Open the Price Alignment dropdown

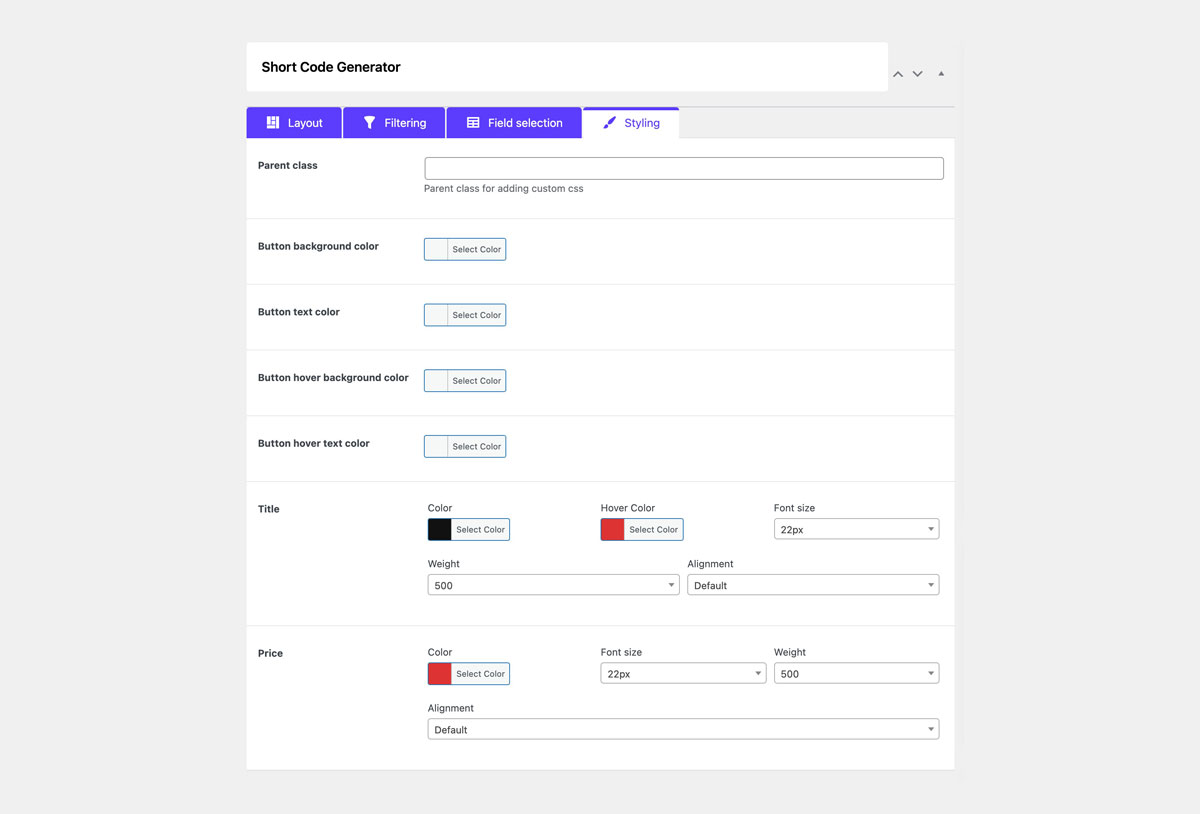(683, 729)
